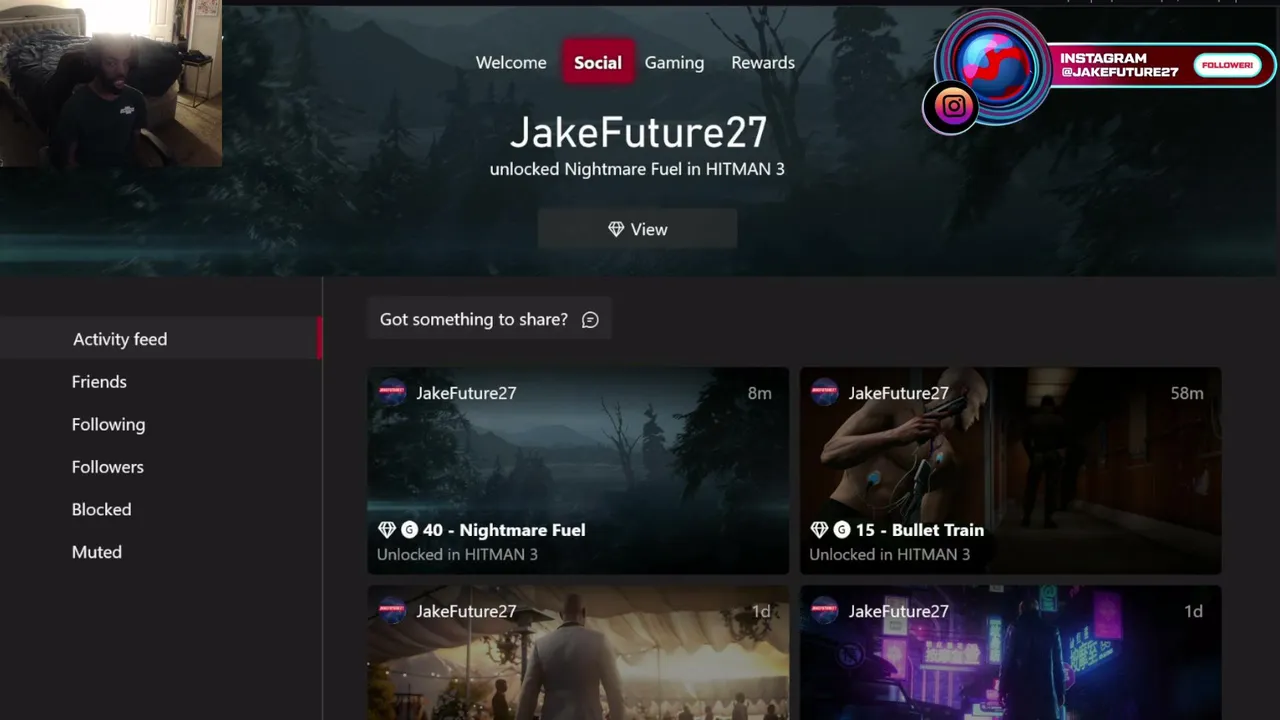The height and width of the screenshot is (720, 1280).
Task: Click the avatar on Bullet Train post
Action: point(824,393)
